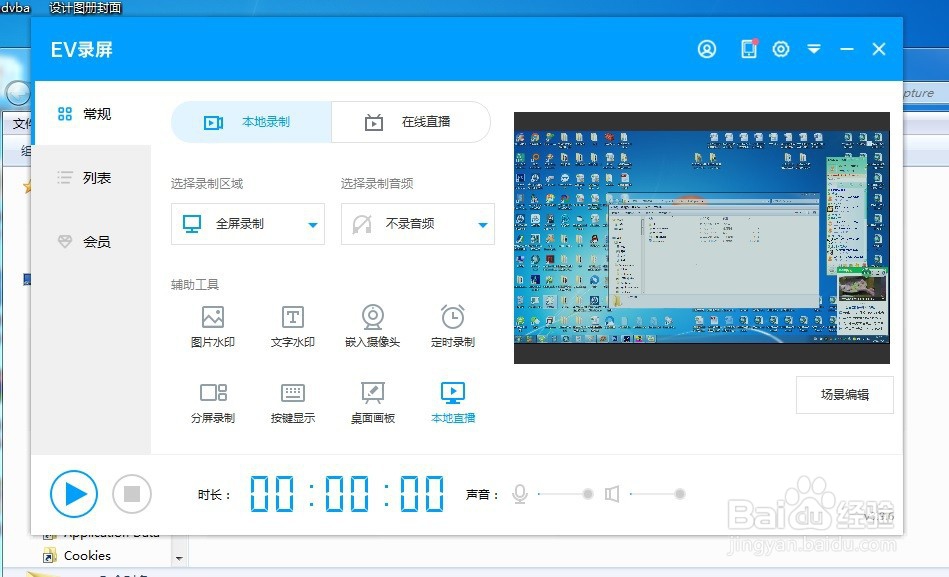Viewport: 949px width, 577px height.
Task: Click the back arrow in background Explorer window
Action: (x=16, y=94)
